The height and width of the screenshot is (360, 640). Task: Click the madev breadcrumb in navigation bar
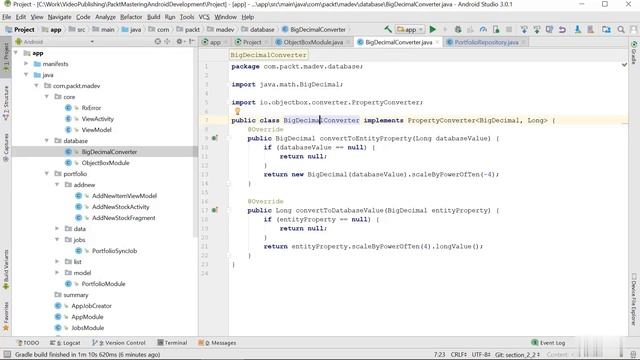tap(220, 29)
